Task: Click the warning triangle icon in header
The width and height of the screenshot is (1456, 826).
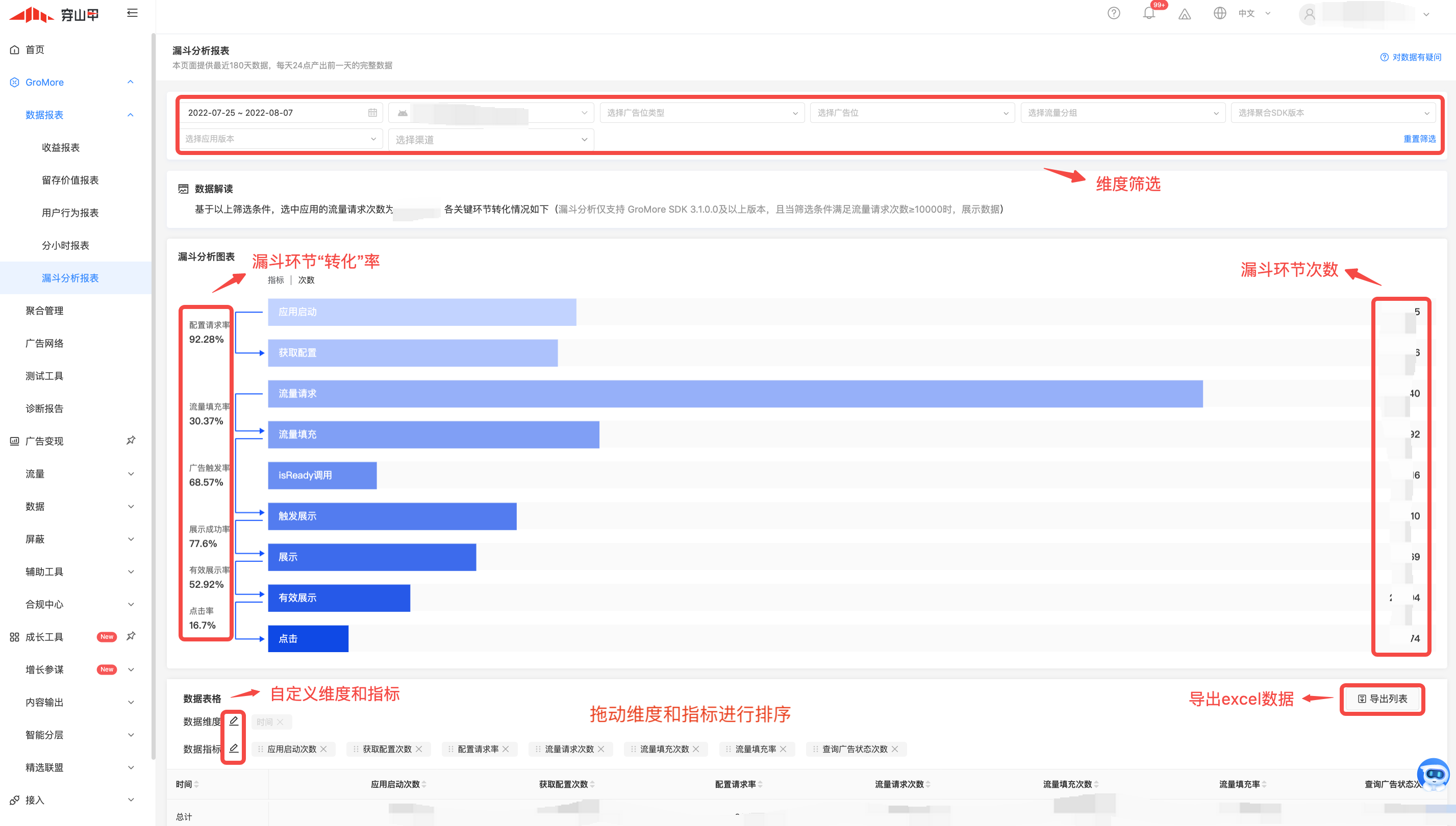Action: click(x=1184, y=14)
